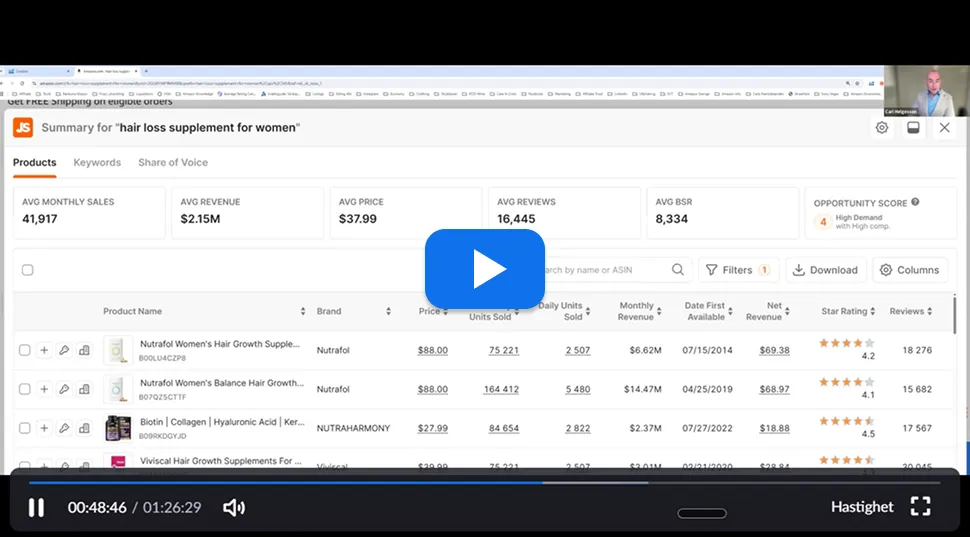Image resolution: width=970 pixels, height=537 pixels.
Task: Click the key icon in the NUTRAHARMONY row
Action: tap(64, 428)
